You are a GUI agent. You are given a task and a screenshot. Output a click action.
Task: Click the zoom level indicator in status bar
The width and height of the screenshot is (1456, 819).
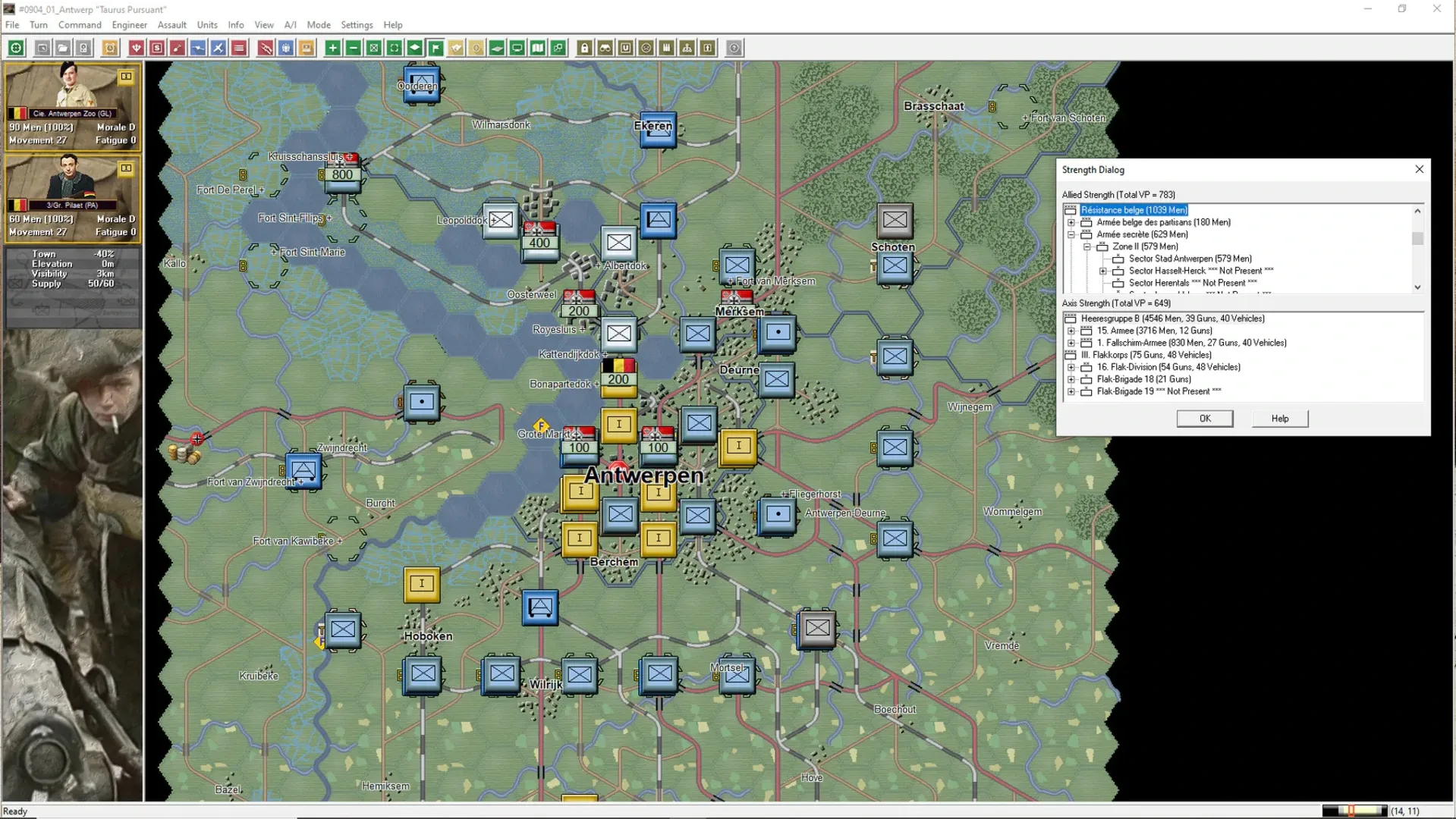pyautogui.click(x=1354, y=811)
